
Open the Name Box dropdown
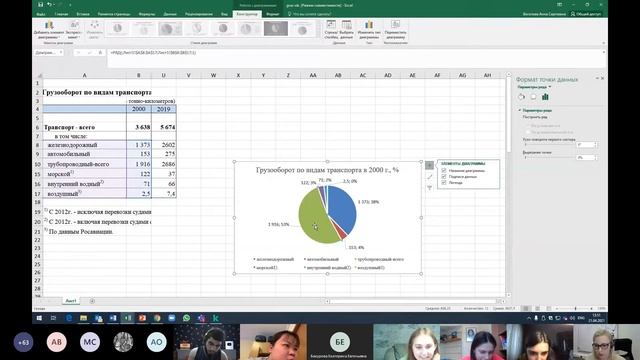point(61,53)
